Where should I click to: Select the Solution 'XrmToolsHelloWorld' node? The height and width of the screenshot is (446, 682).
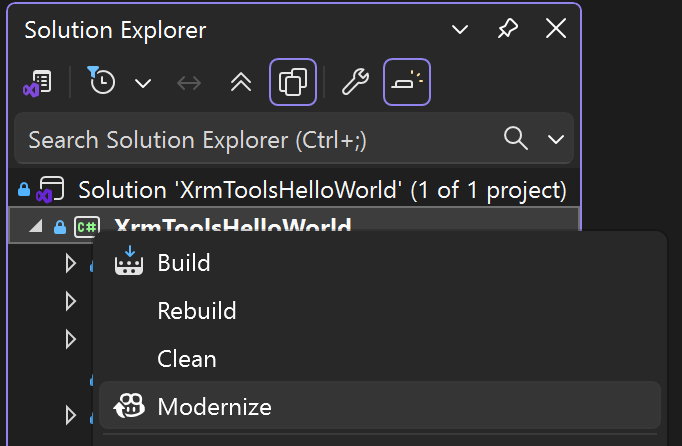(322, 189)
